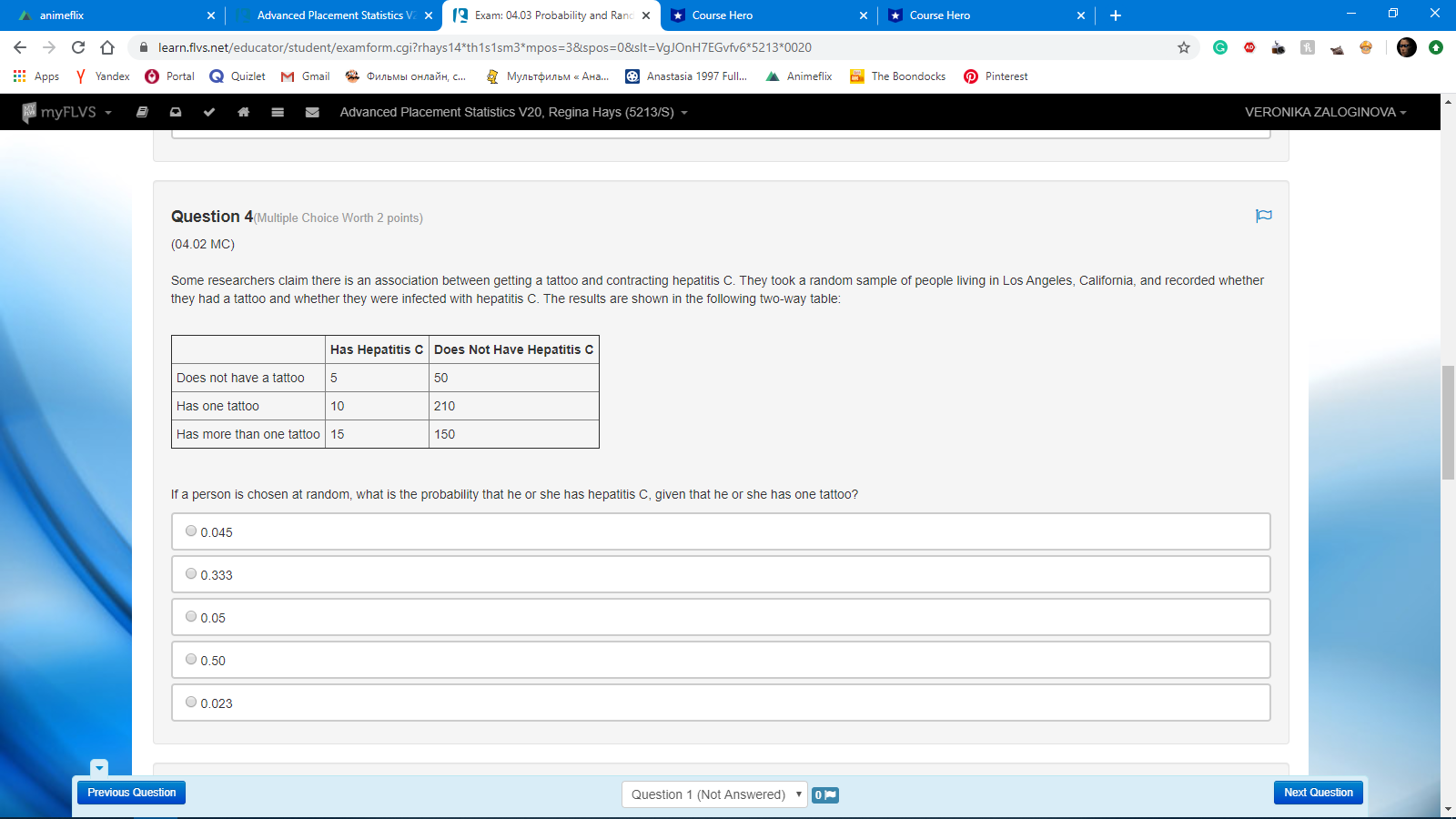Go to the Previous Question
Screen dimensions: 1456x819
tap(132, 793)
